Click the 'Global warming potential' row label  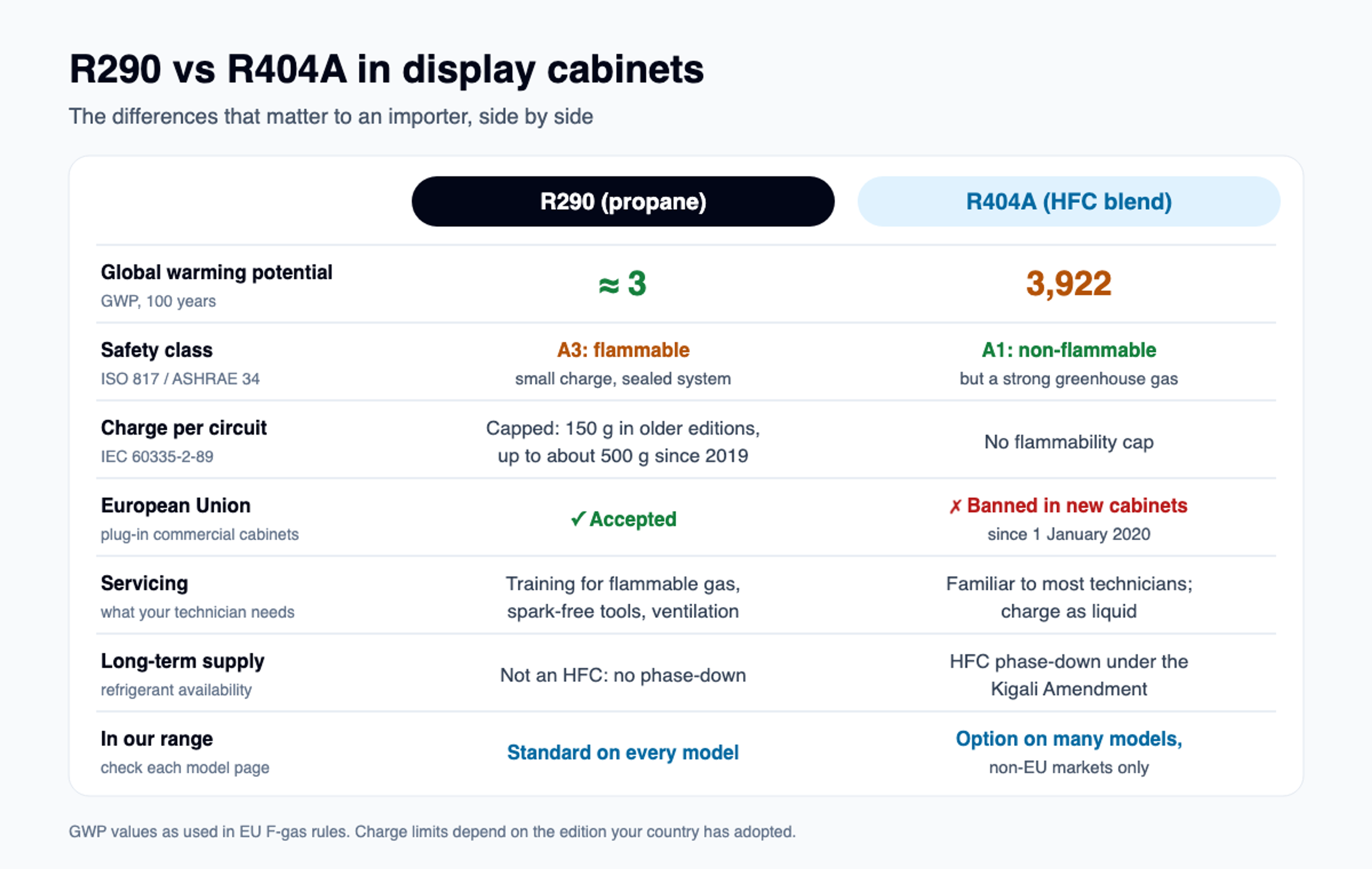pos(217,272)
